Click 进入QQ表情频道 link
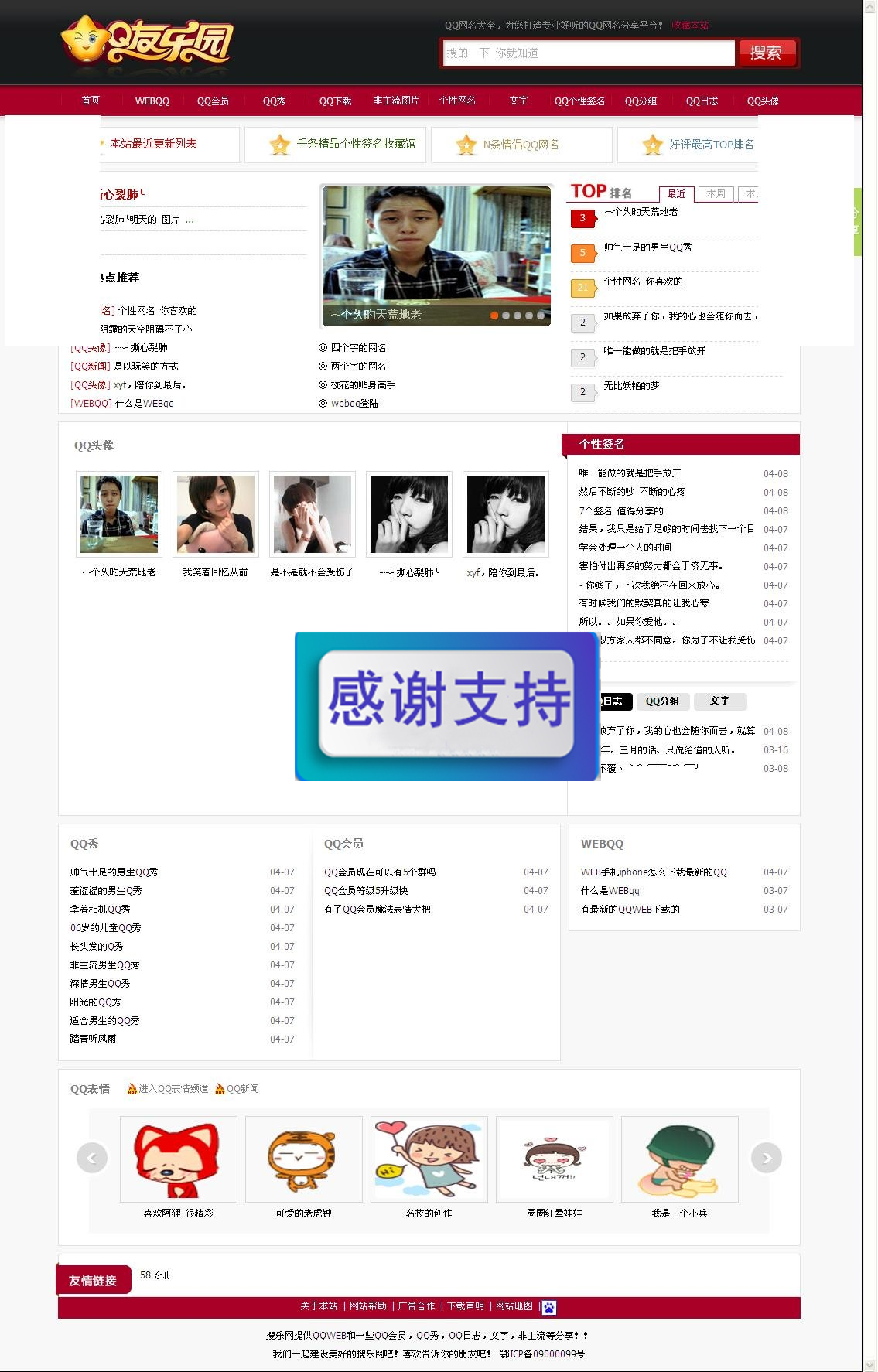878x1372 pixels. click(x=173, y=1089)
